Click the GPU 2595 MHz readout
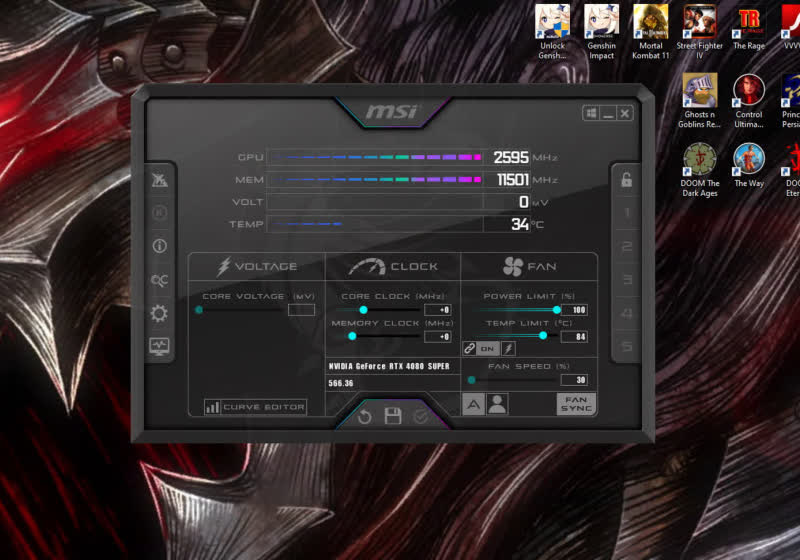 [x=511, y=157]
